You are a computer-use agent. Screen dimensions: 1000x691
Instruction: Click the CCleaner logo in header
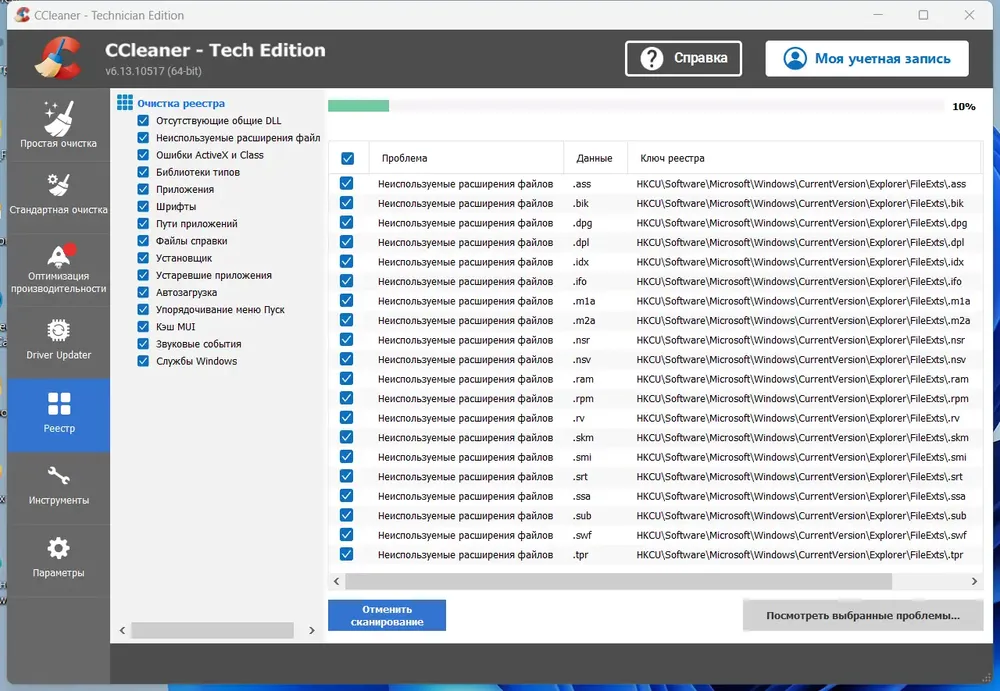(x=59, y=59)
